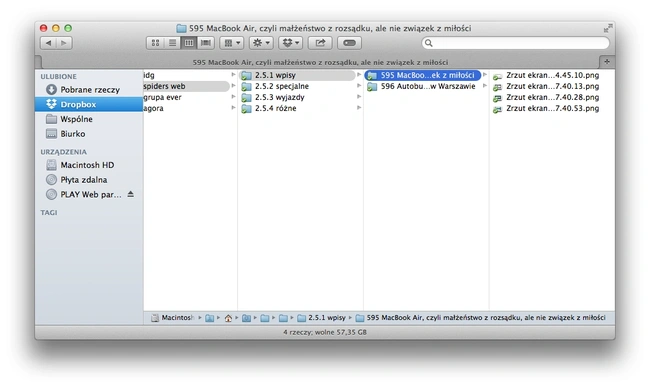Click the TAGI sidebar heading

49,212
